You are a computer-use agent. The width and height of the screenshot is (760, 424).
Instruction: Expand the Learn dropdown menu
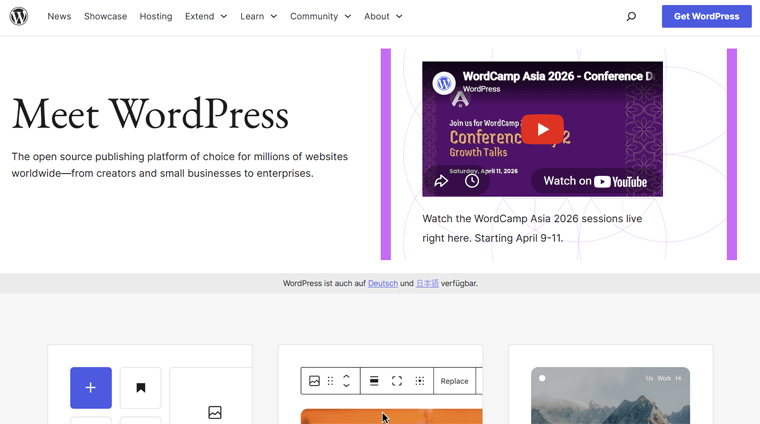259,16
